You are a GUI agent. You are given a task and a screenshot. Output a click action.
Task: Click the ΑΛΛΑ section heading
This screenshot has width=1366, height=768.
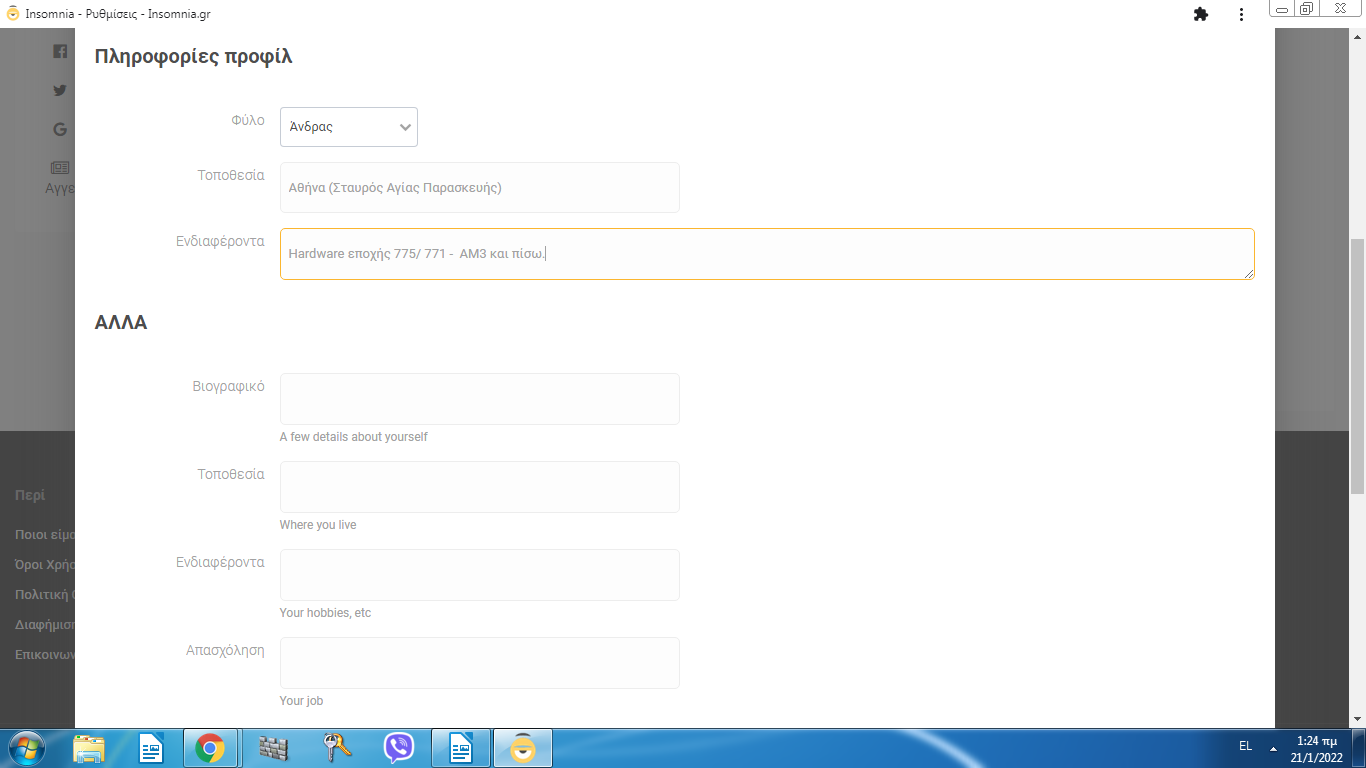(121, 322)
